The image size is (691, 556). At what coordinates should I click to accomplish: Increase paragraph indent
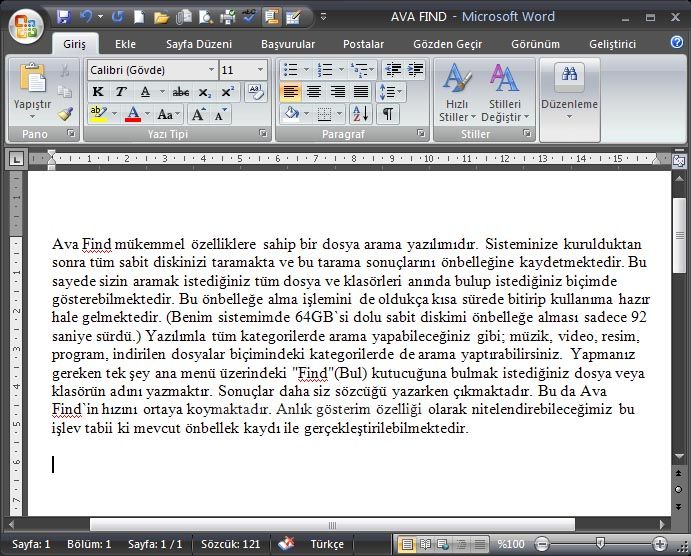[415, 69]
